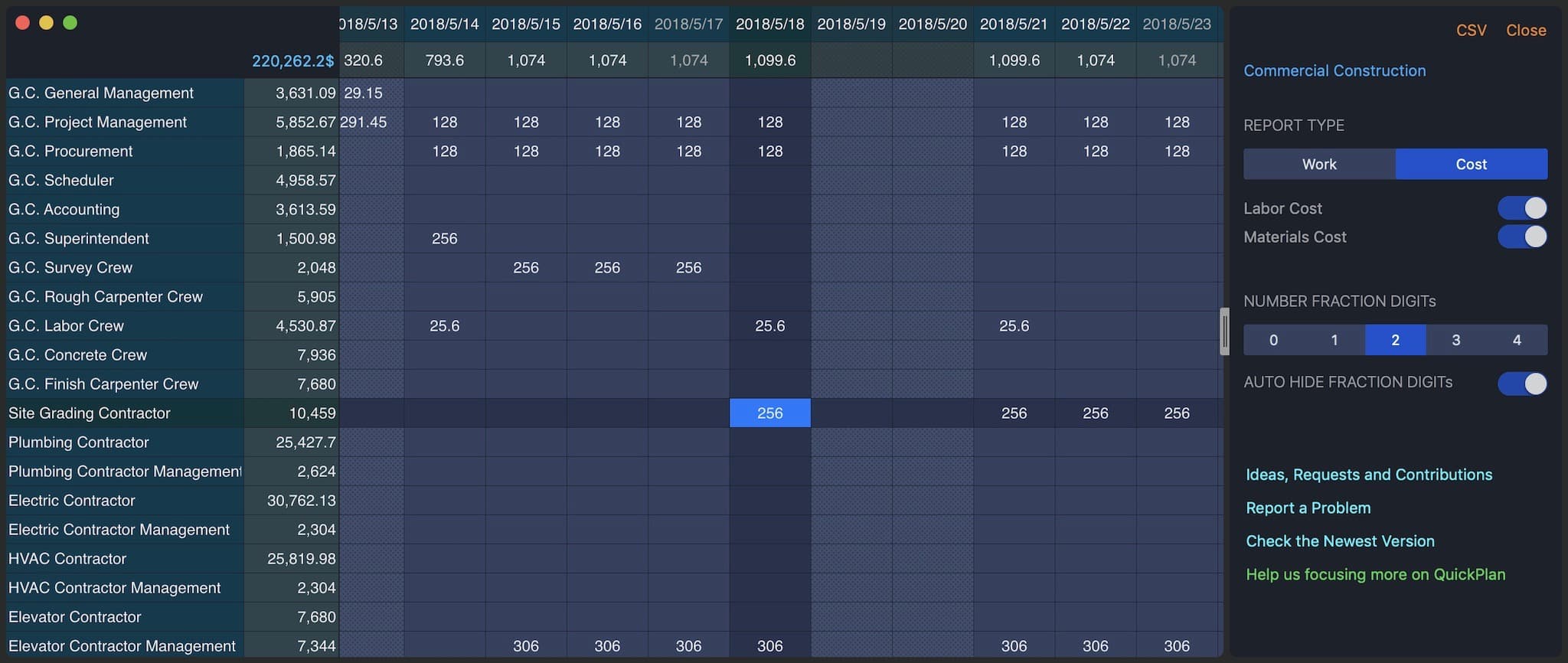Select the Site Grading Contractor row
1568x663 pixels.
click(x=90, y=413)
